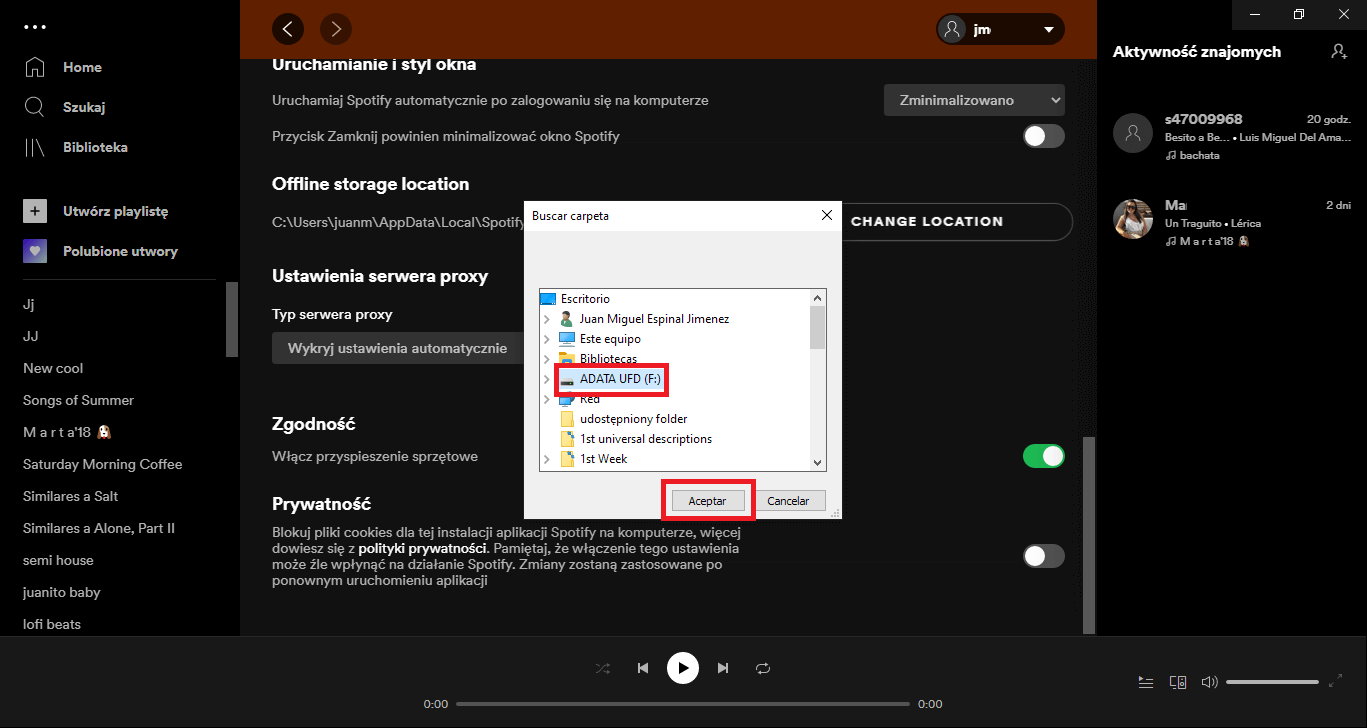Click the Biblioteka shelves icon

pyautogui.click(x=35, y=147)
